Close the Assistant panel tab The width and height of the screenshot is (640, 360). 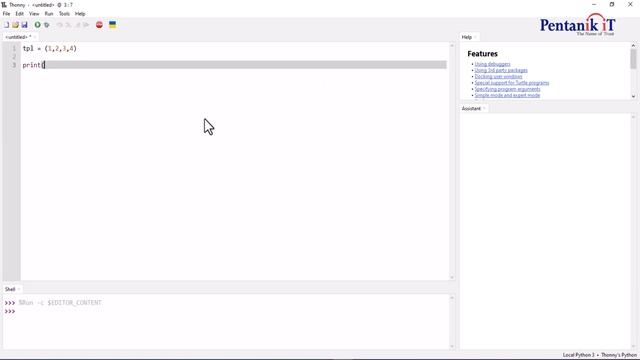(484, 108)
